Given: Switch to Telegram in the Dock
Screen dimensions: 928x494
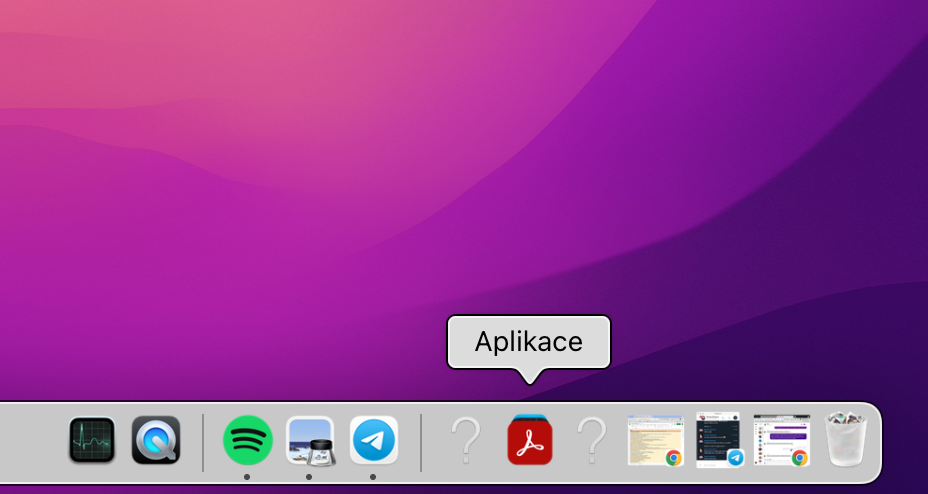Looking at the screenshot, I should (373, 441).
